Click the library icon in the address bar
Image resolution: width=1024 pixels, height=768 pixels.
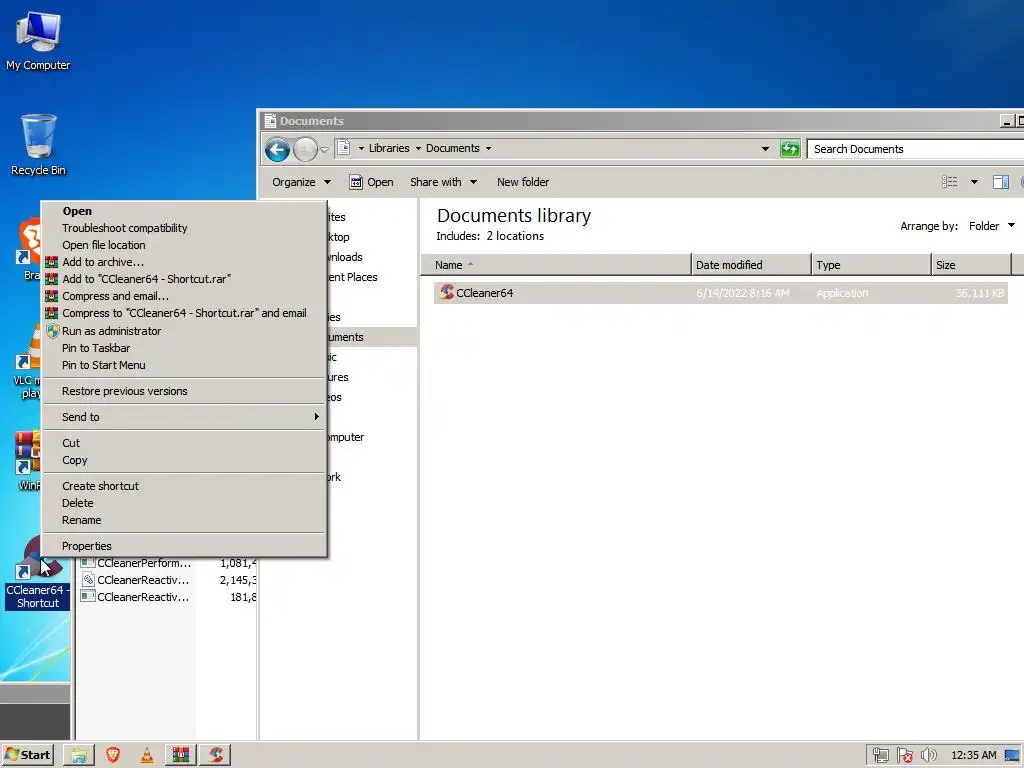tap(344, 148)
